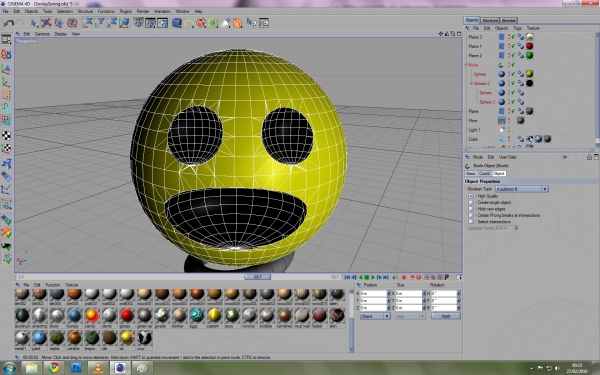Image resolution: width=600 pixels, height=375 pixels.
Task: Open the Render settings icon
Action: tap(163, 23)
